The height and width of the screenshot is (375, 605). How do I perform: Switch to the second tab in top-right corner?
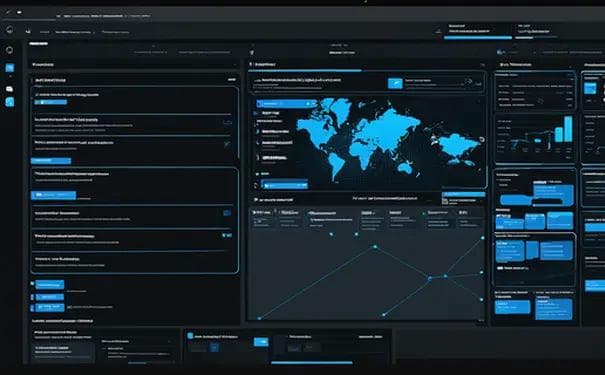coord(536,31)
